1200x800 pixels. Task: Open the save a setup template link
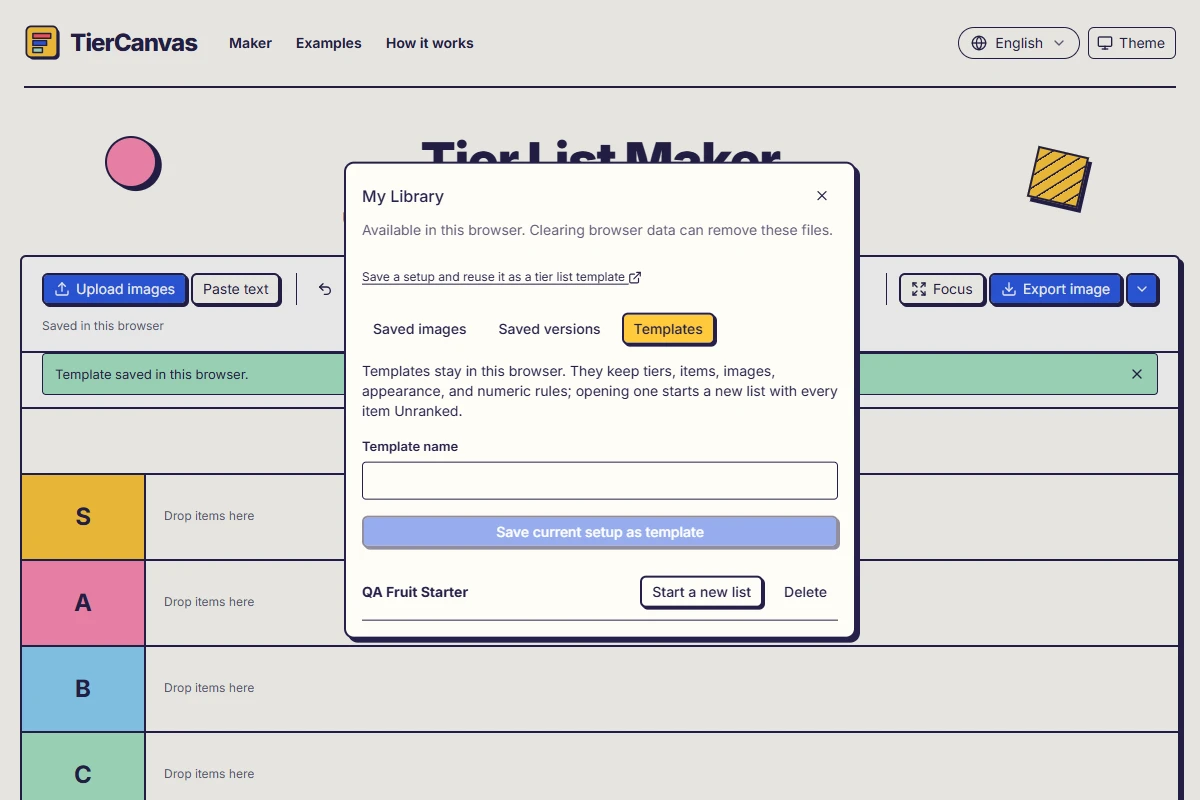coord(501,277)
